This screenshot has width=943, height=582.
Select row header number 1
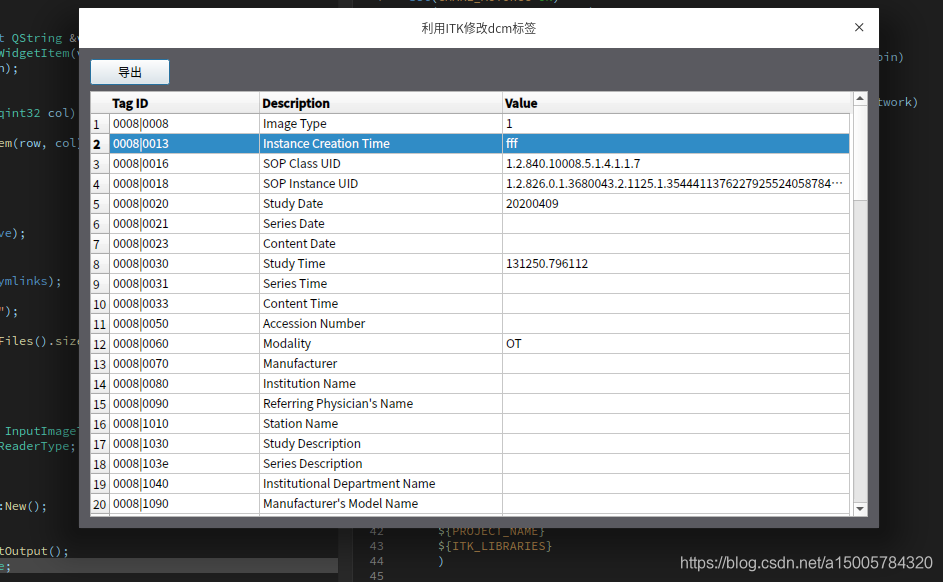point(100,124)
